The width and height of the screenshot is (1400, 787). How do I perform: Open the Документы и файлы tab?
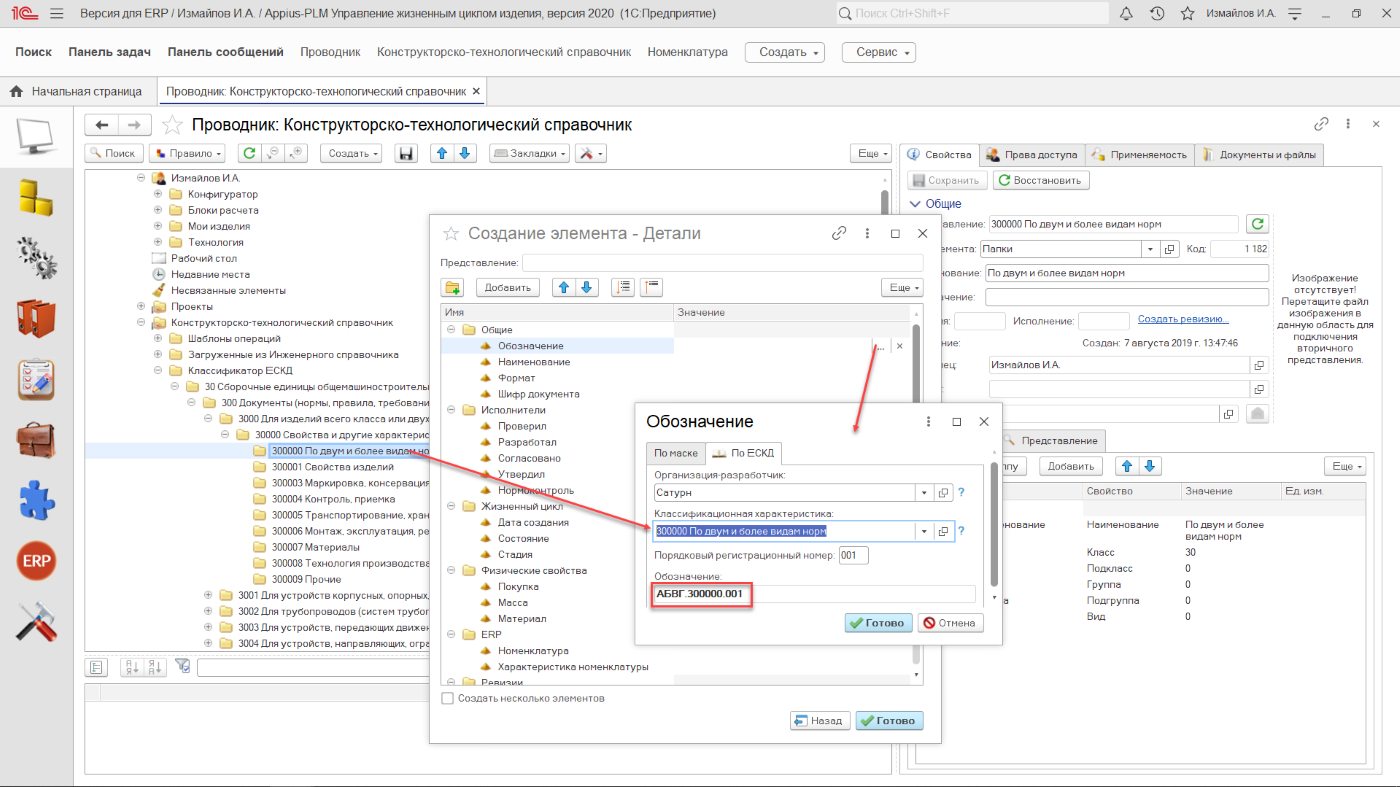[1260, 154]
